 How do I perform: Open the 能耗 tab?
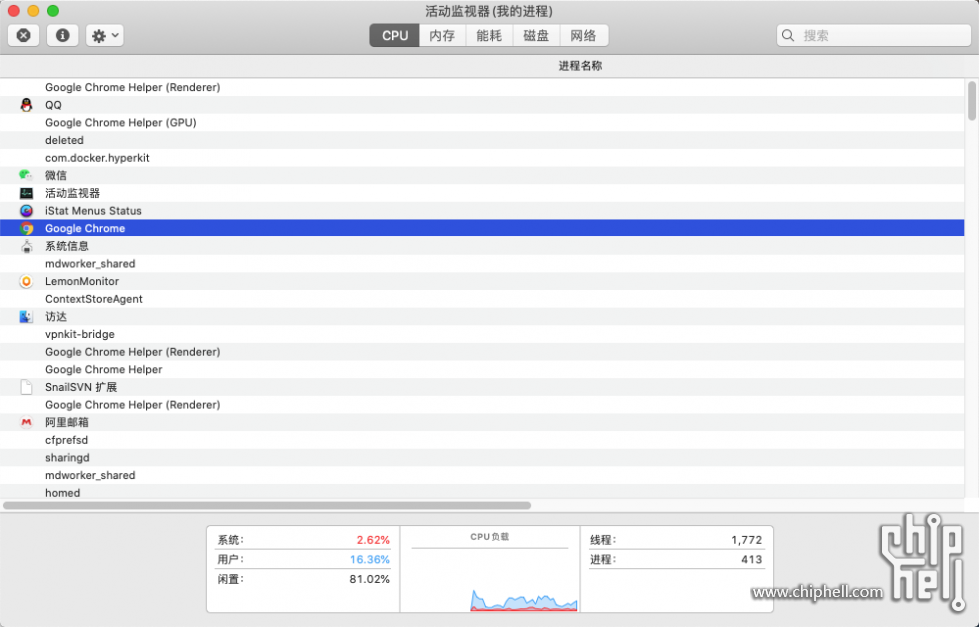(x=489, y=36)
